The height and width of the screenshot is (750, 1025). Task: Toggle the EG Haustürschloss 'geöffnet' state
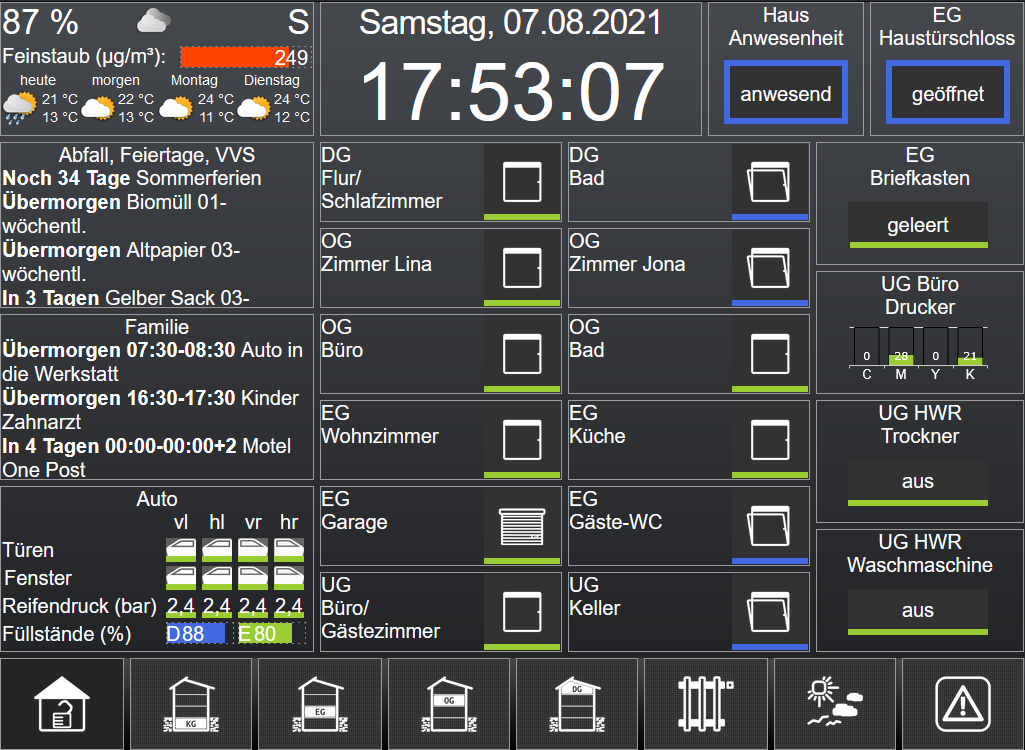948,94
